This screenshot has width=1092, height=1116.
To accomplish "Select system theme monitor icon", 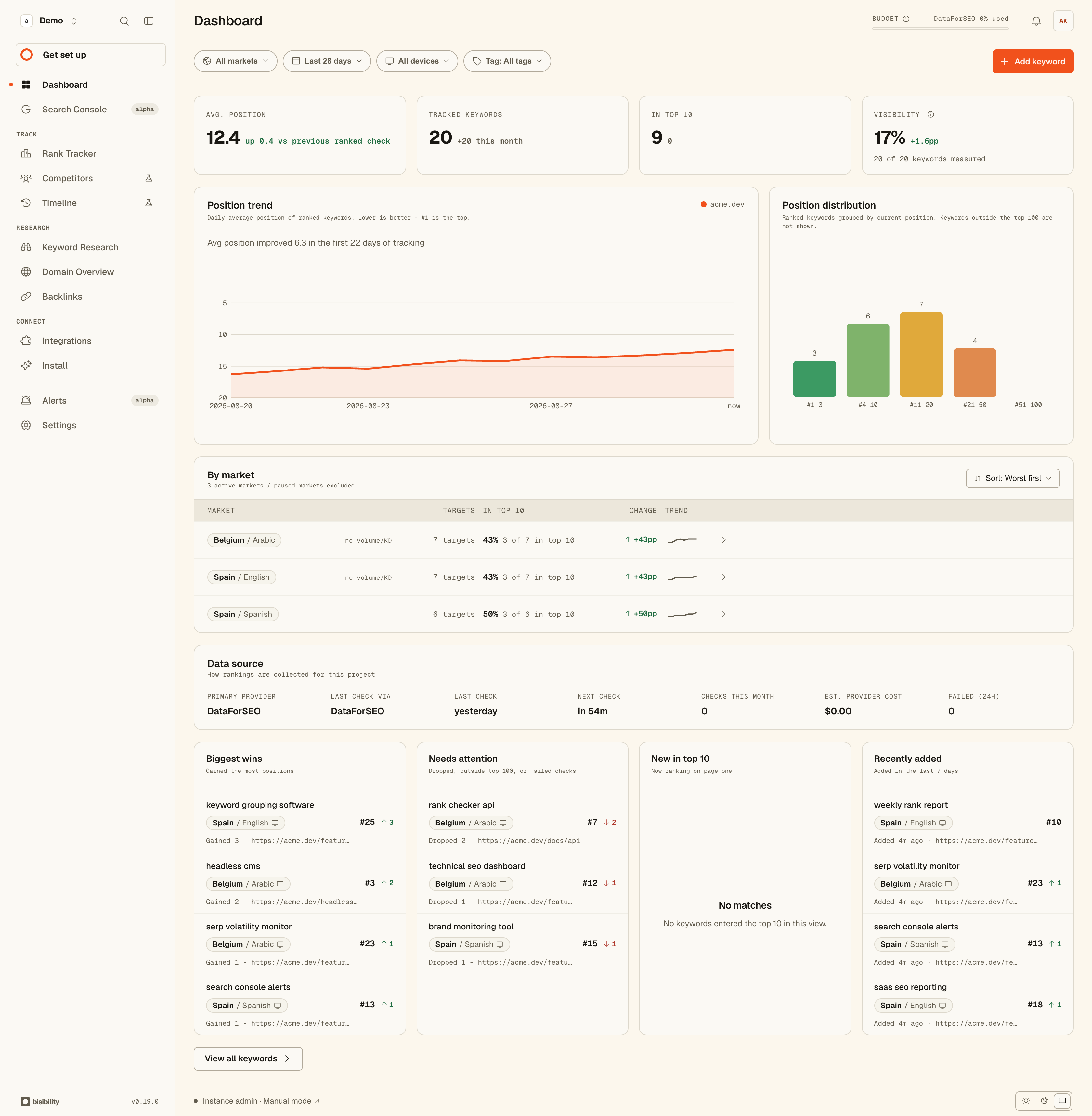I will tap(1062, 1101).
